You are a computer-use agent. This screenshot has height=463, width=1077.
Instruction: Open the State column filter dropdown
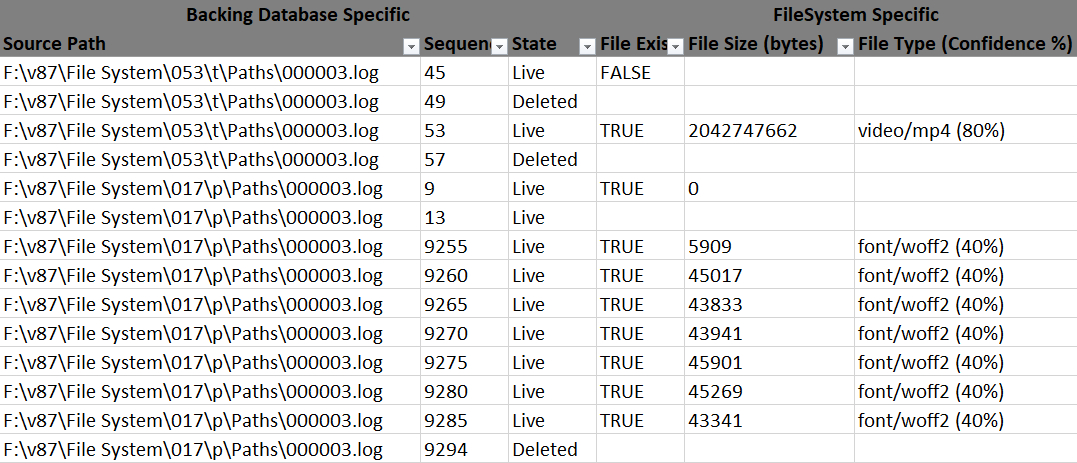coord(587,46)
